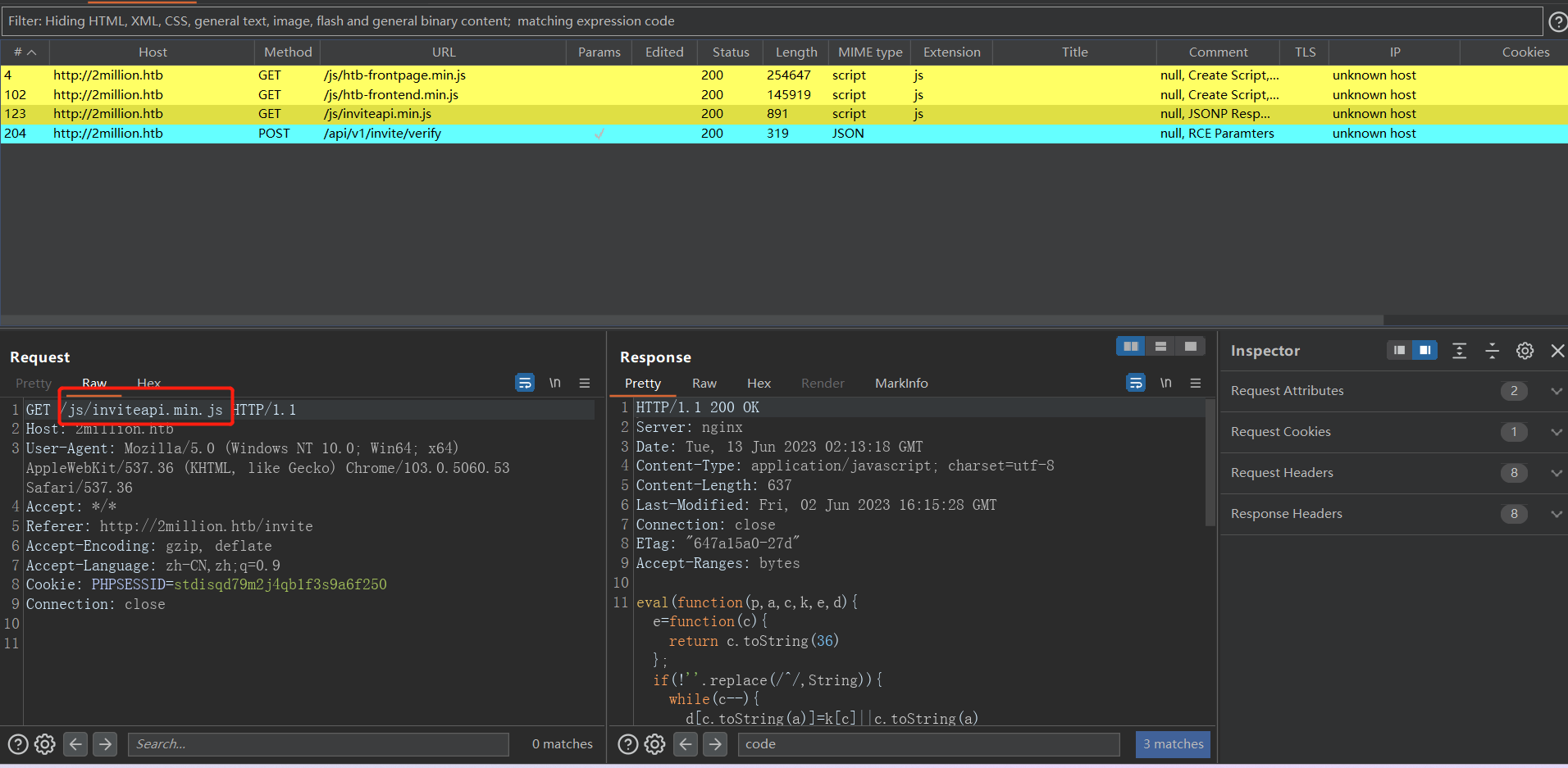Viewport: 1568px width, 768px height.
Task: Sort history by MIME type column
Action: 870,52
